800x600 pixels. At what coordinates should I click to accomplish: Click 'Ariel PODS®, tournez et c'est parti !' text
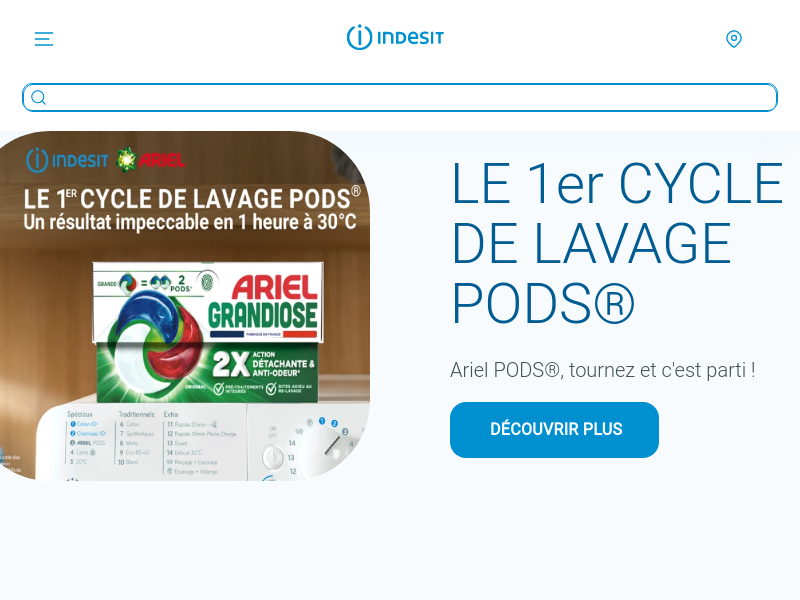[x=603, y=370]
